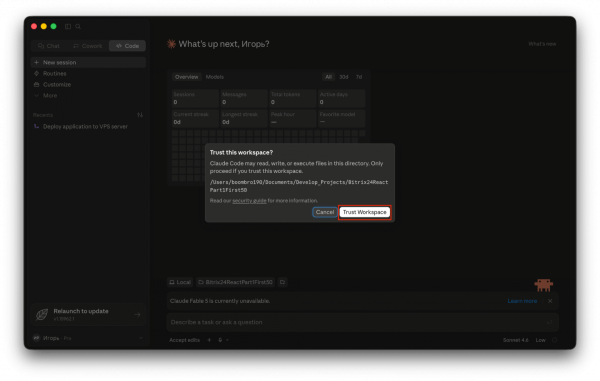Select the Models tab
This screenshot has height=381, width=600.
pyautogui.click(x=215, y=77)
